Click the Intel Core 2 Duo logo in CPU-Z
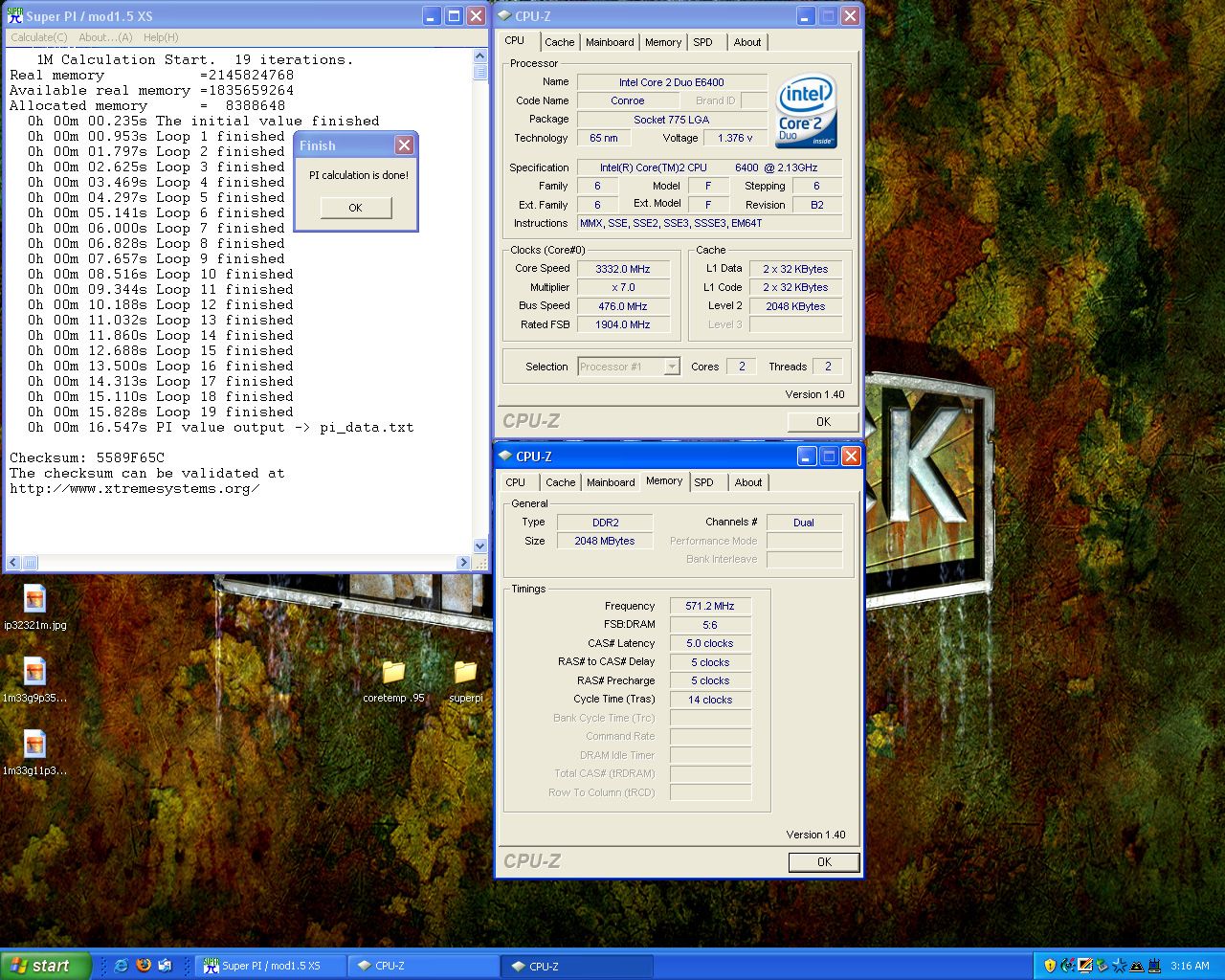The height and width of the screenshot is (980, 1225). pyautogui.click(x=805, y=109)
